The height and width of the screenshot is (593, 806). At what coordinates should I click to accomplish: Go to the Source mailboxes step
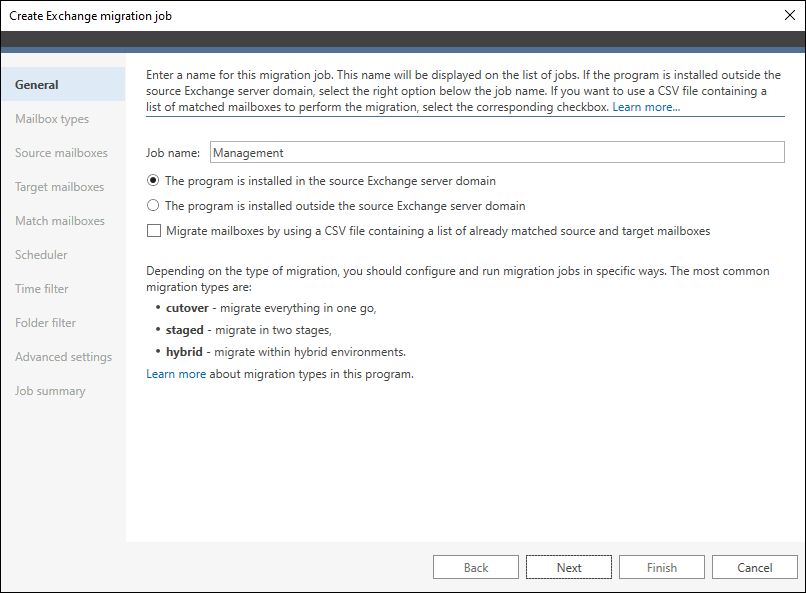pyautogui.click(x=61, y=153)
